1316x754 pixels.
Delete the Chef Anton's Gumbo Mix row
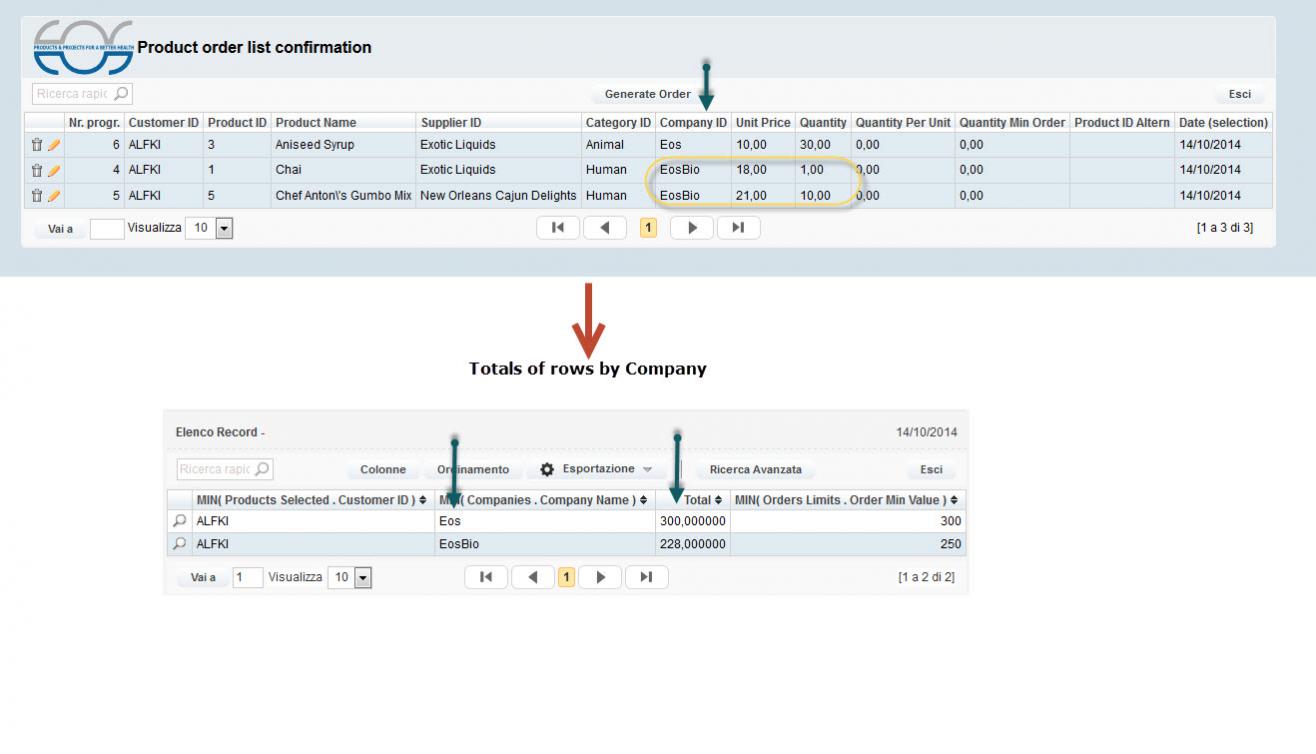[x=37, y=196]
